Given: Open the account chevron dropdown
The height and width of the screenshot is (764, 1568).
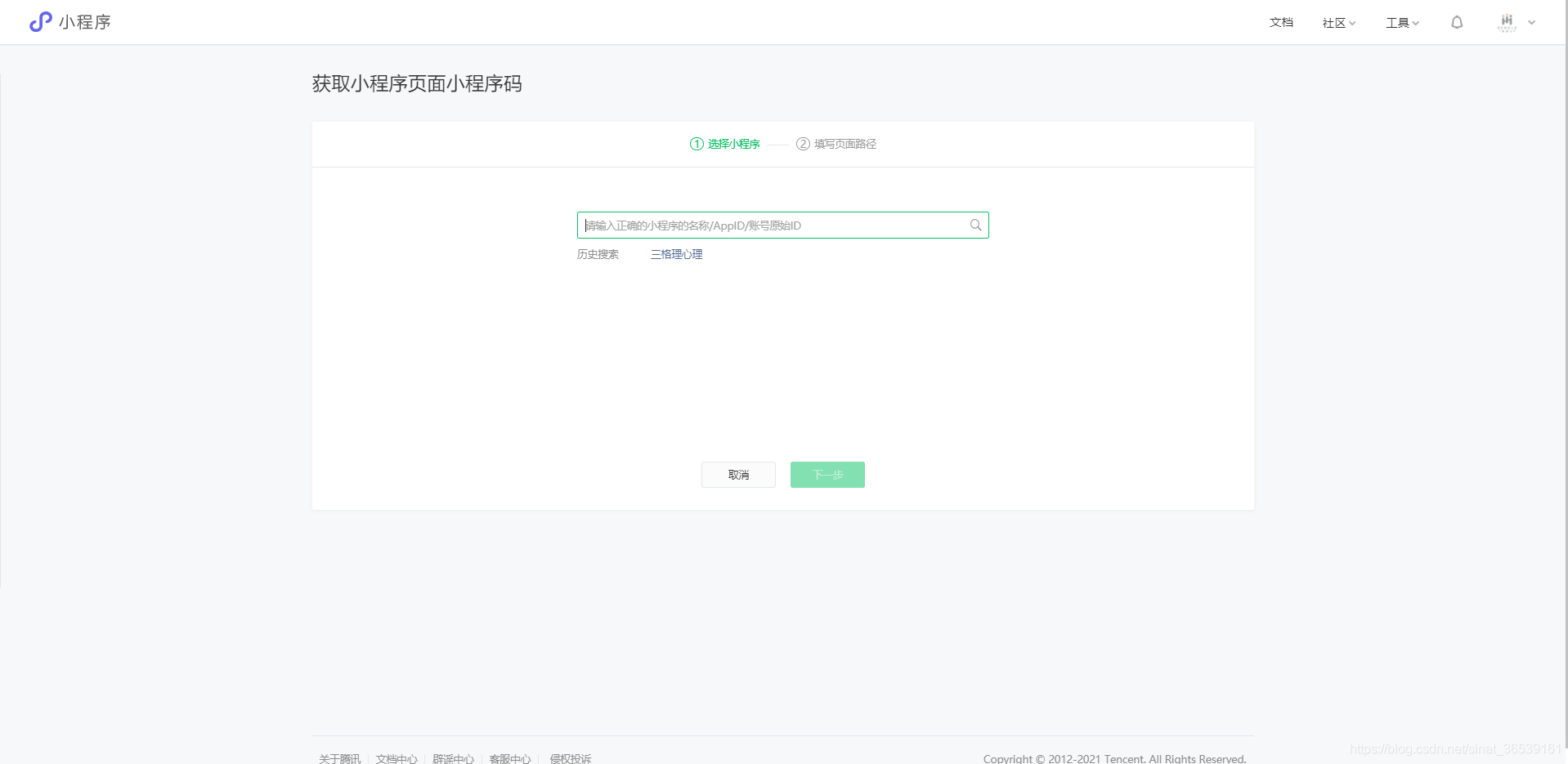Looking at the screenshot, I should pyautogui.click(x=1532, y=22).
